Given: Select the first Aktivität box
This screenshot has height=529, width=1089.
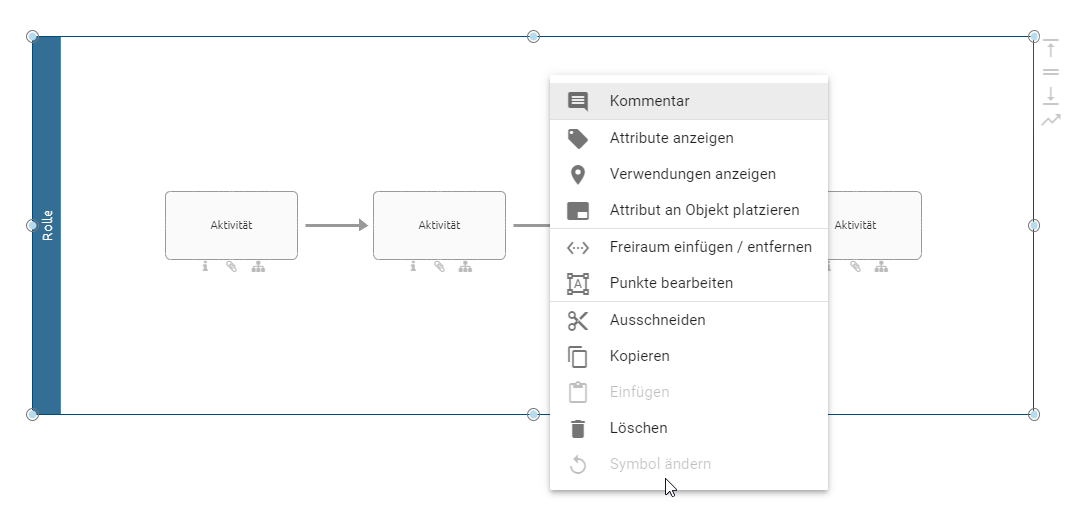Looking at the screenshot, I should pos(231,225).
